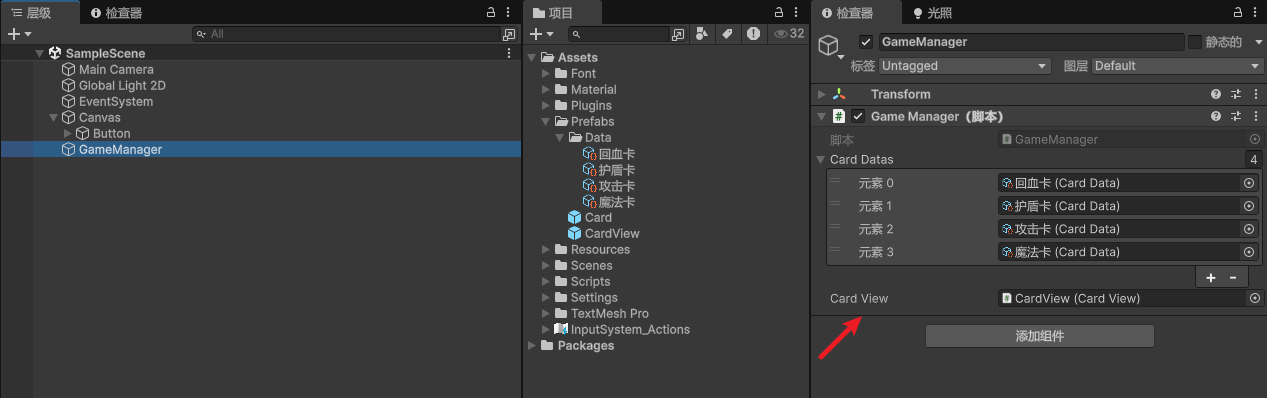
Task: Collapse the SampleScene hierarchy arrow
Action: tap(39, 53)
